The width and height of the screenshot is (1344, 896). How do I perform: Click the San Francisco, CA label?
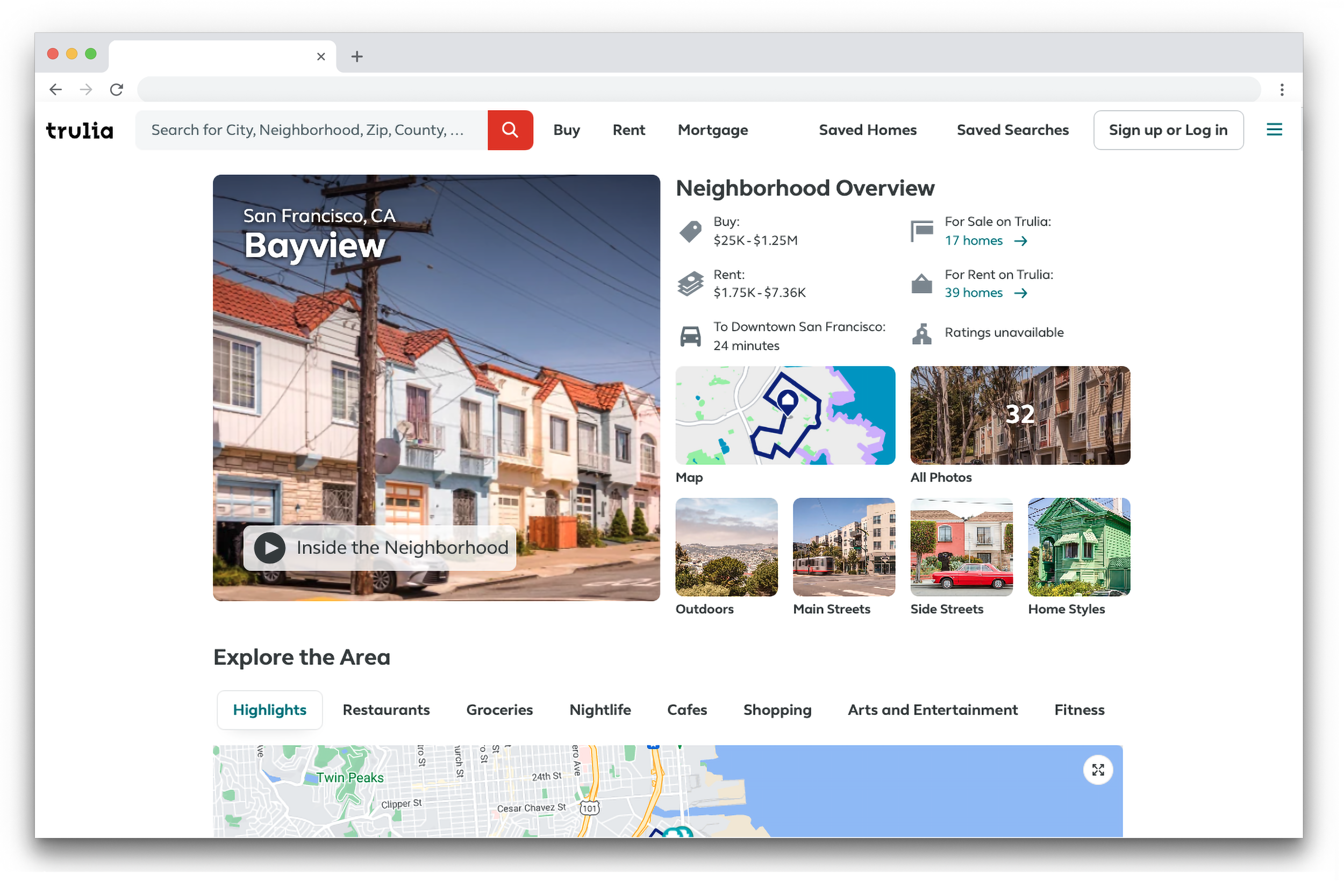point(319,216)
